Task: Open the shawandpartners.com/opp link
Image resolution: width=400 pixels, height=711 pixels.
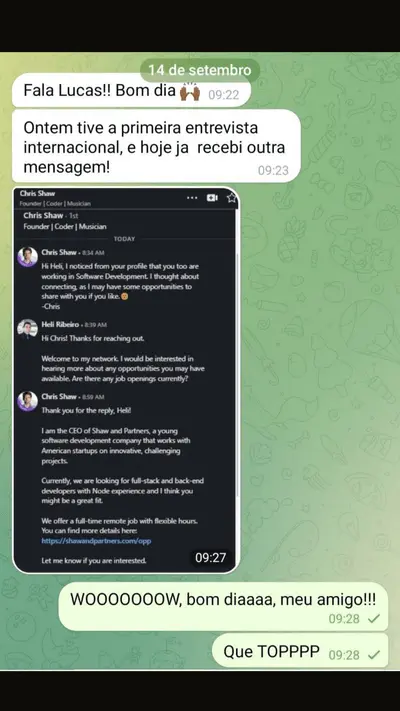Action: click(96, 541)
